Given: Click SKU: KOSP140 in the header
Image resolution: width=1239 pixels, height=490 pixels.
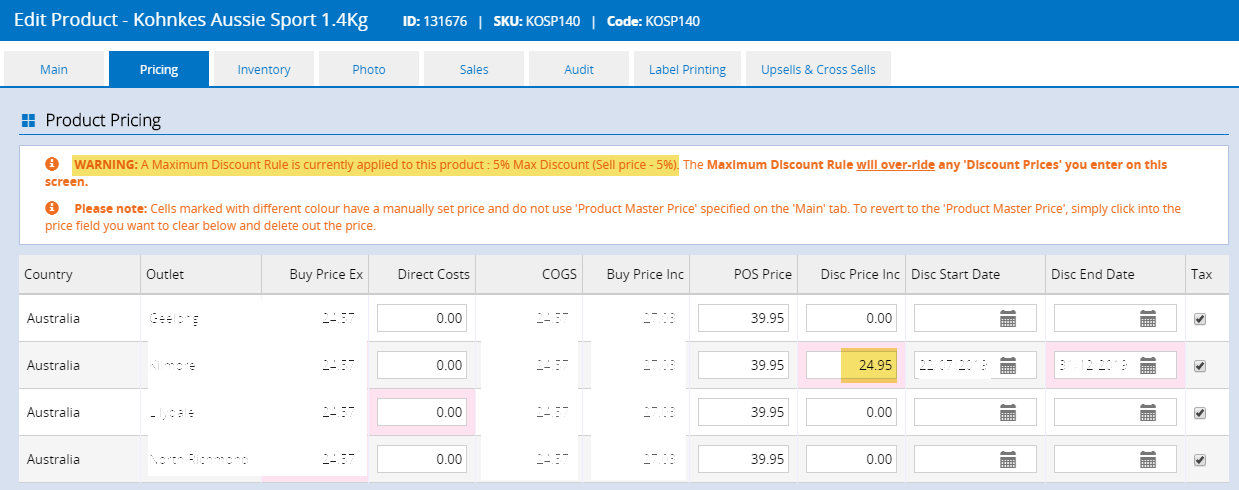Looking at the screenshot, I should coord(536,21).
